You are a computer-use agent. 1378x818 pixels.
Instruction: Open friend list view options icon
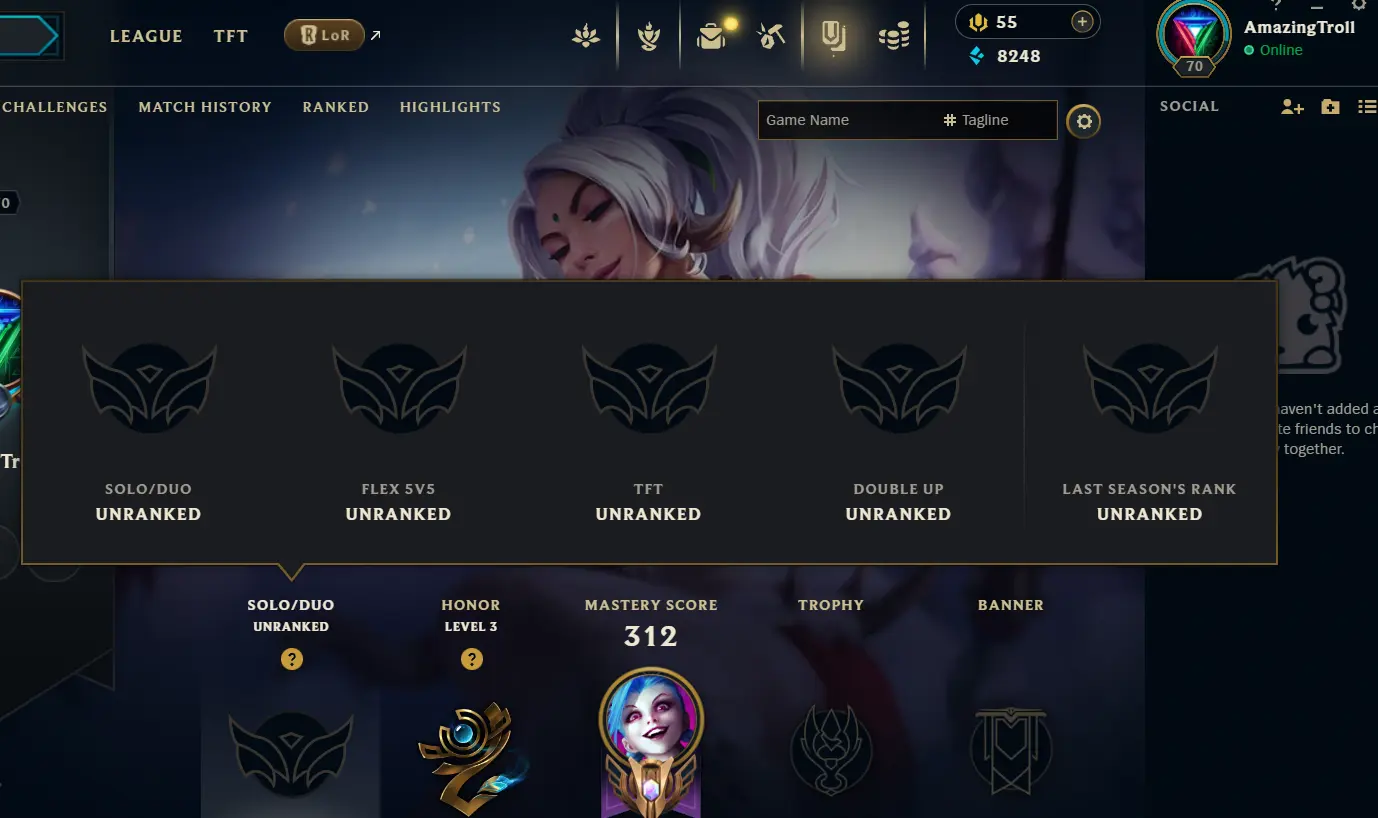1367,107
